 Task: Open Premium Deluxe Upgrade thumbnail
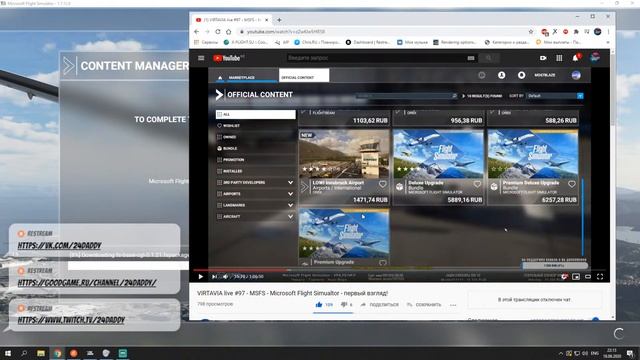533,154
